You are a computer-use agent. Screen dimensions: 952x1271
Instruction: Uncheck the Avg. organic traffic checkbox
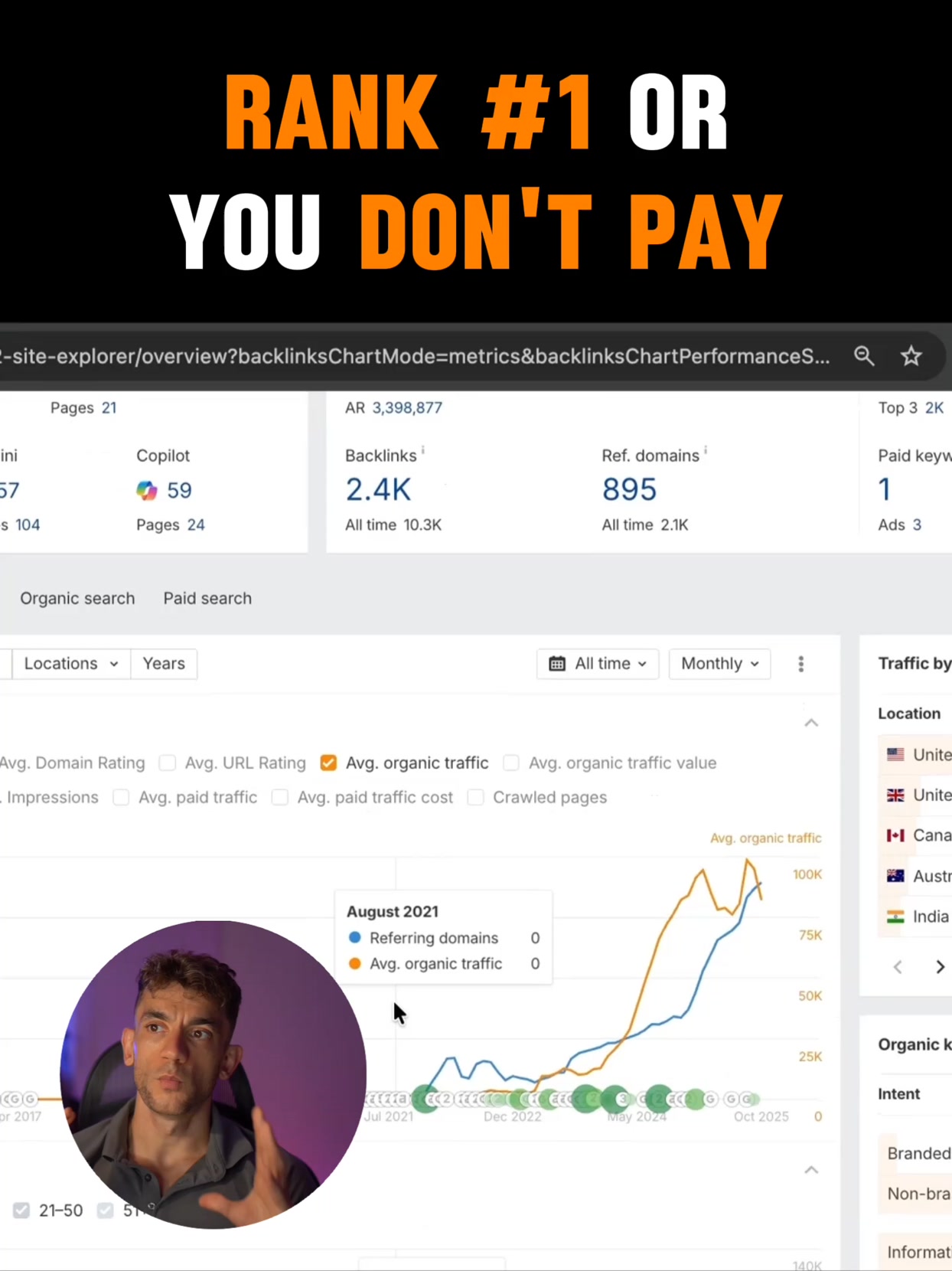328,763
